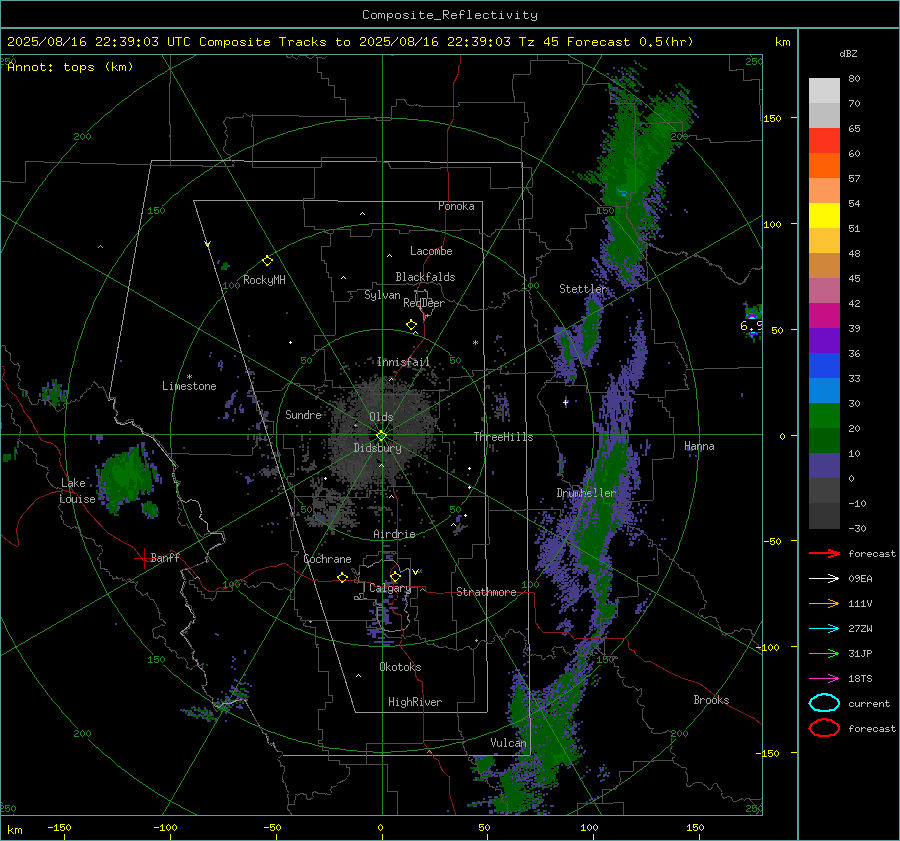Click the light gray top swatch in dBZ scale
Image resolution: width=900 pixels, height=841 pixels.
pos(824,91)
